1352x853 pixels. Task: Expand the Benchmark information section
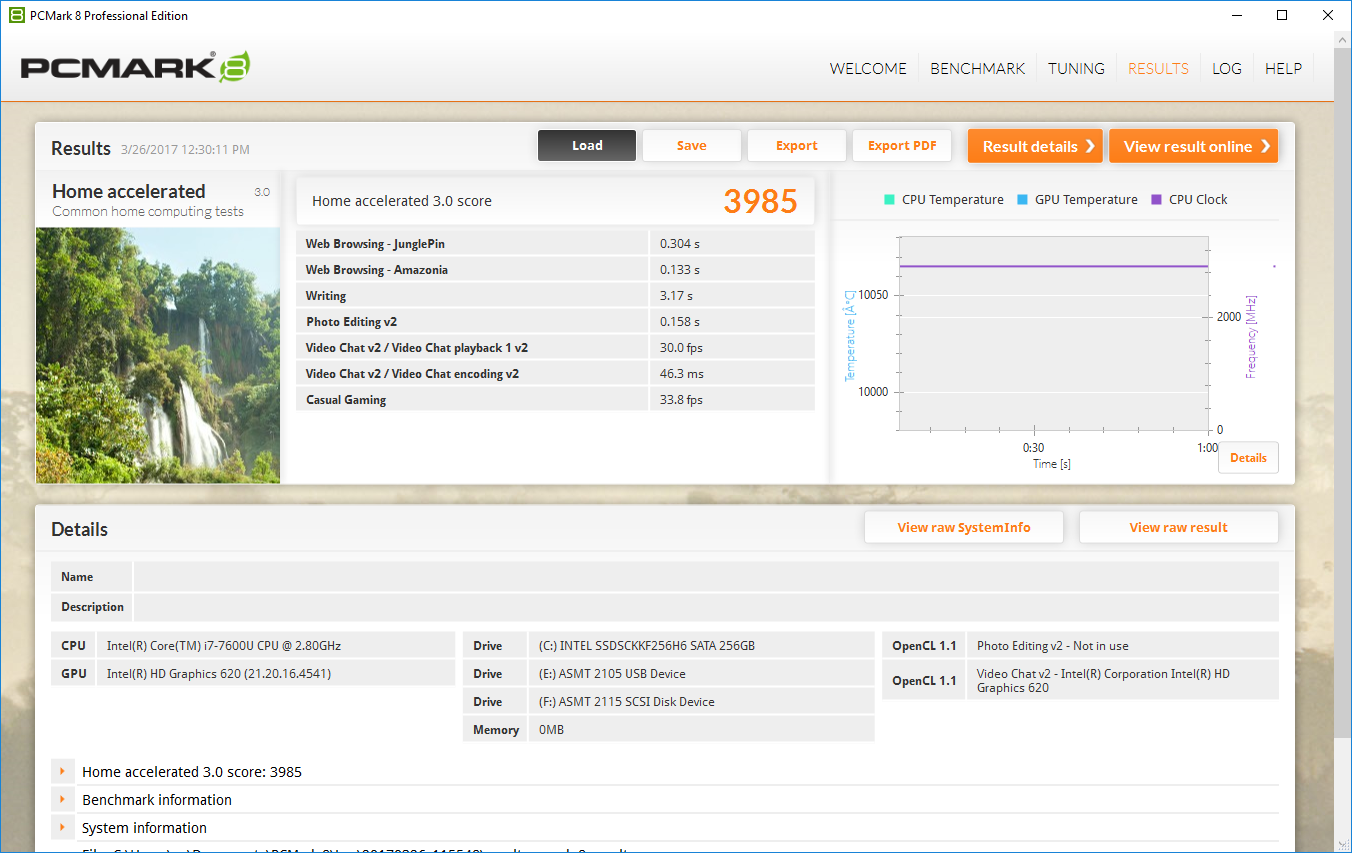click(62, 800)
